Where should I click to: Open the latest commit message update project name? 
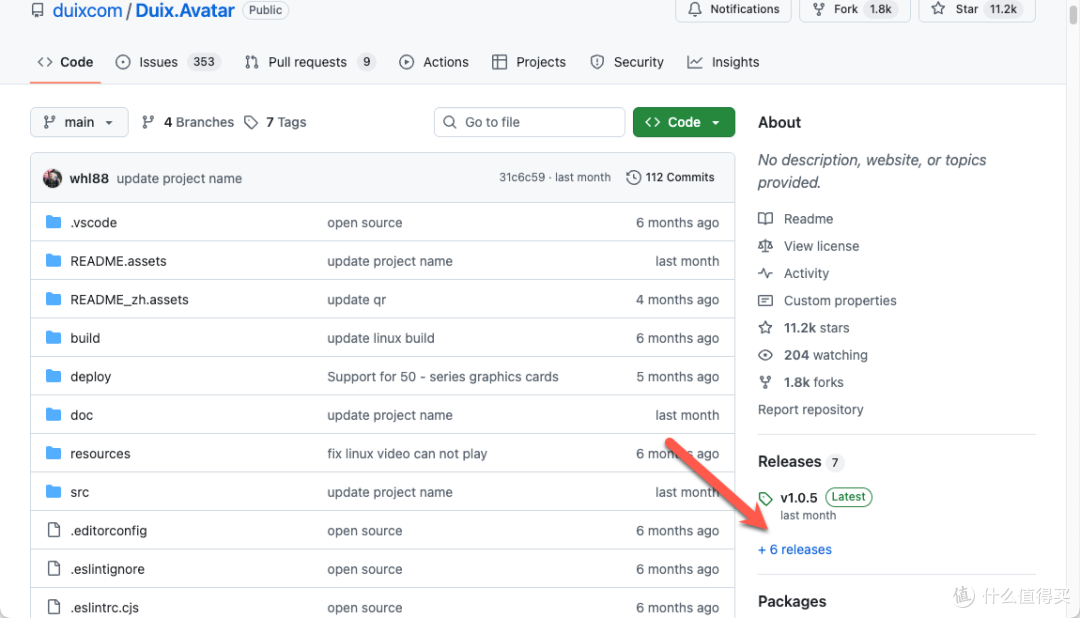click(x=179, y=178)
